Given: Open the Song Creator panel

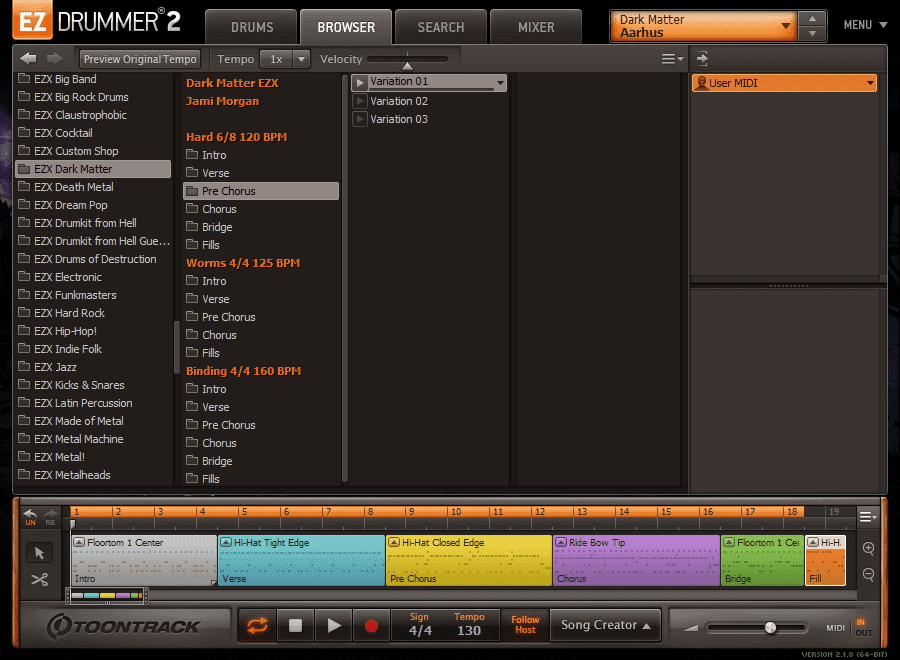Looking at the screenshot, I should click(606, 625).
